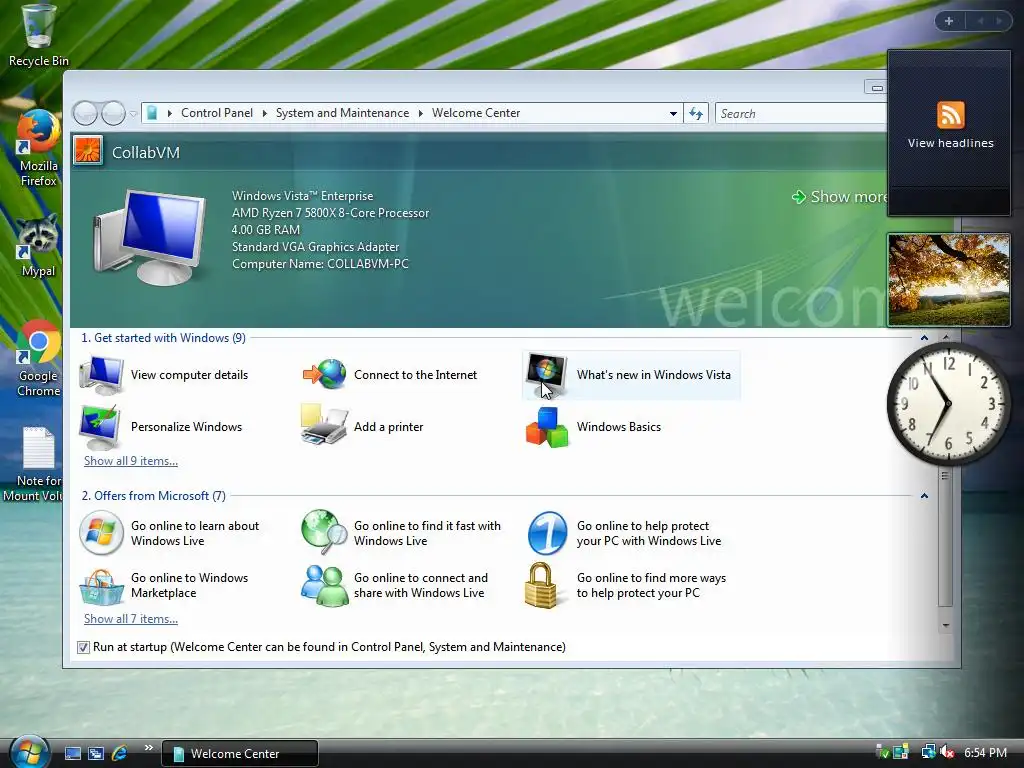Select the Mozilla Firefox desktop shortcut
This screenshot has height=768, width=1024.
pos(38,149)
